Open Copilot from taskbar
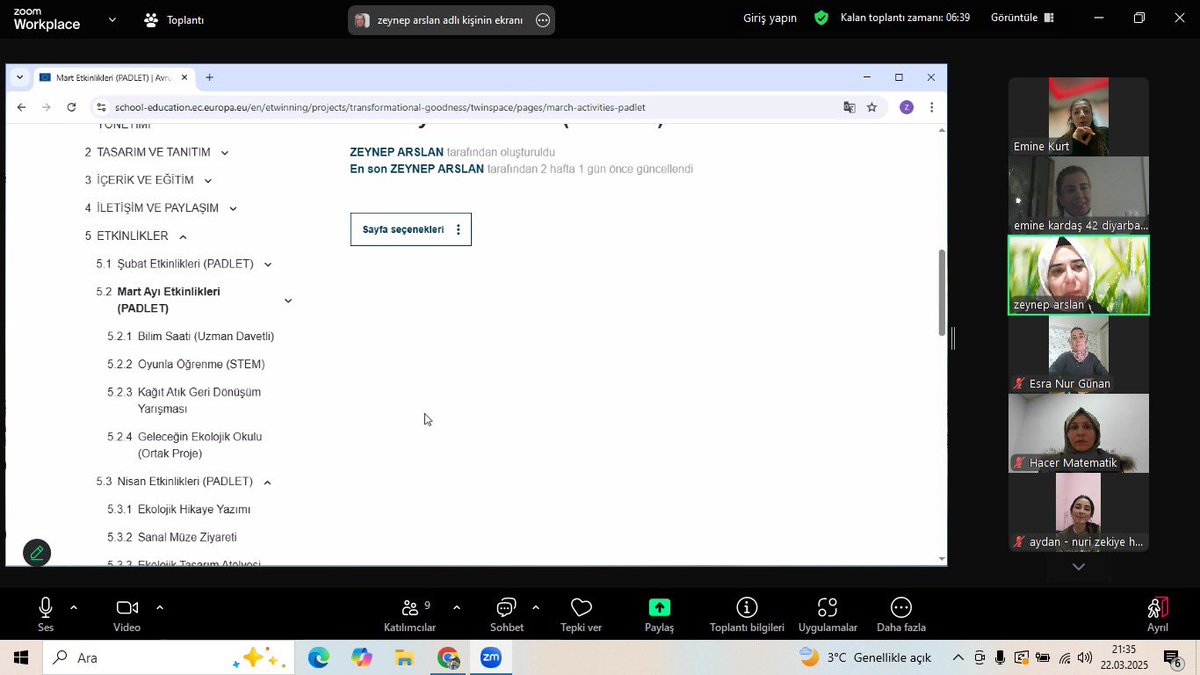Viewport: 1200px width, 675px height. (x=361, y=657)
